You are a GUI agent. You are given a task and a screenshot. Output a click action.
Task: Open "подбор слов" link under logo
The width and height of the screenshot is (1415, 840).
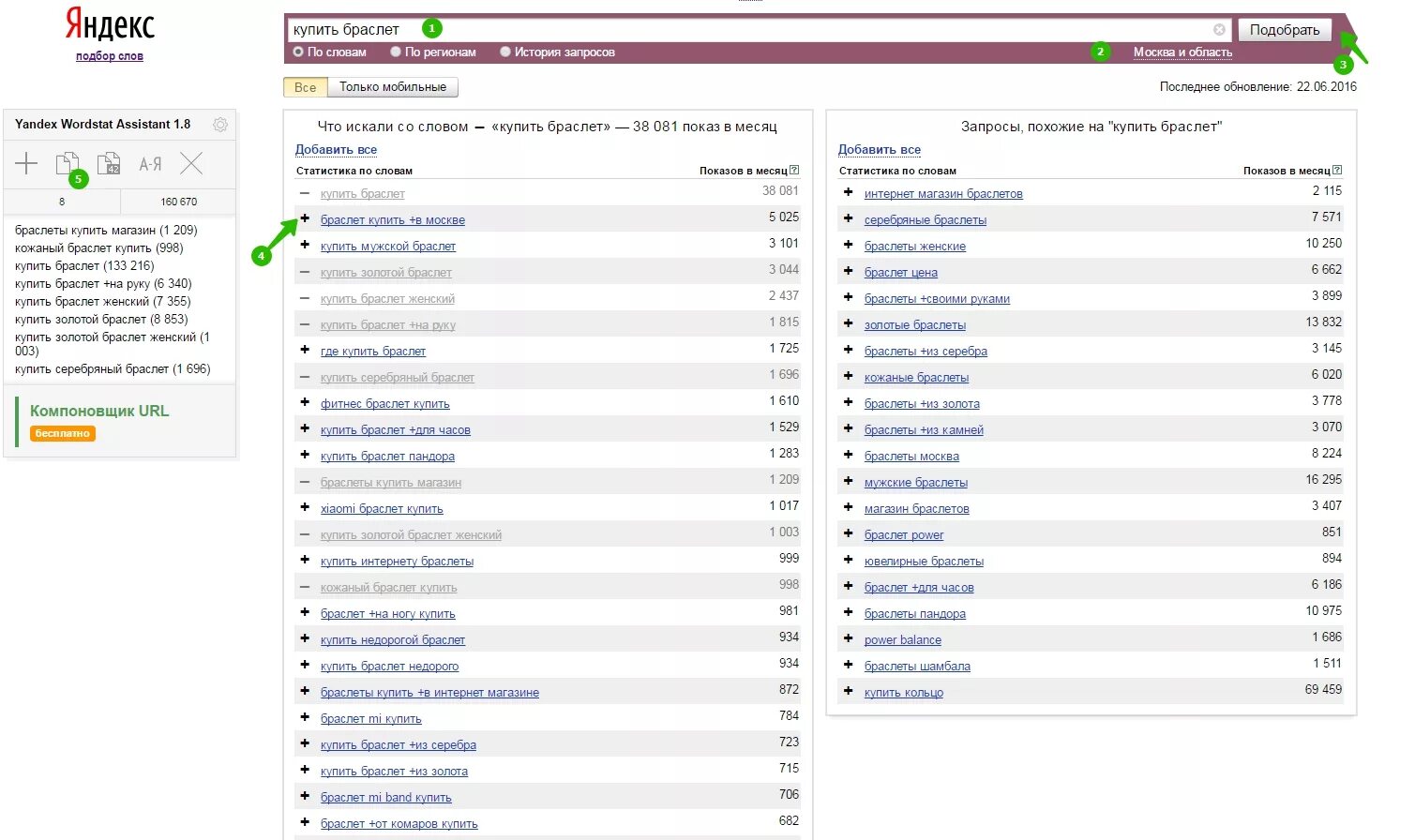110,56
